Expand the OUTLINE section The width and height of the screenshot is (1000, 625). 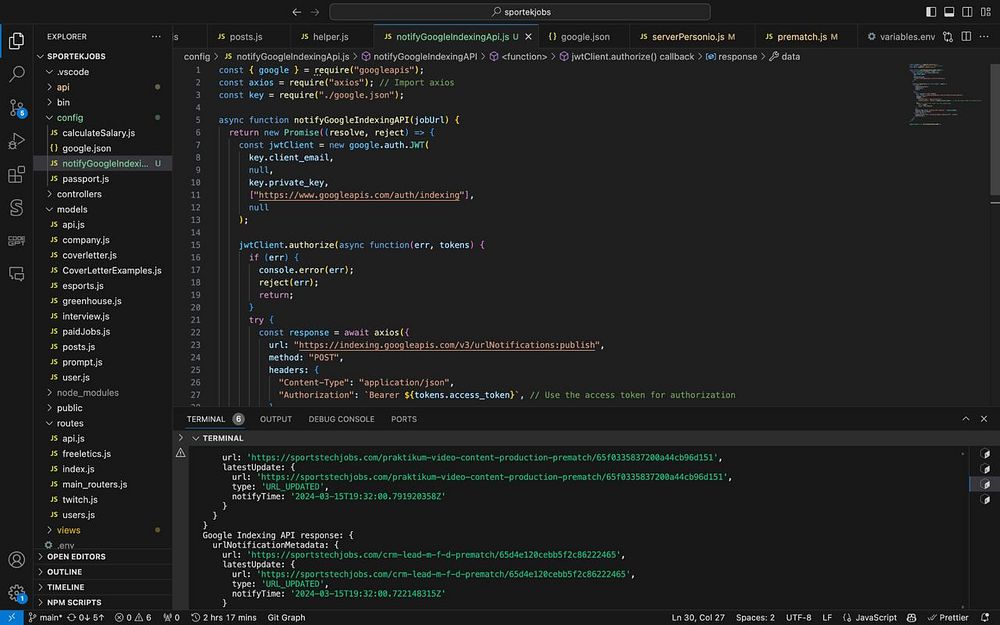tap(64, 572)
